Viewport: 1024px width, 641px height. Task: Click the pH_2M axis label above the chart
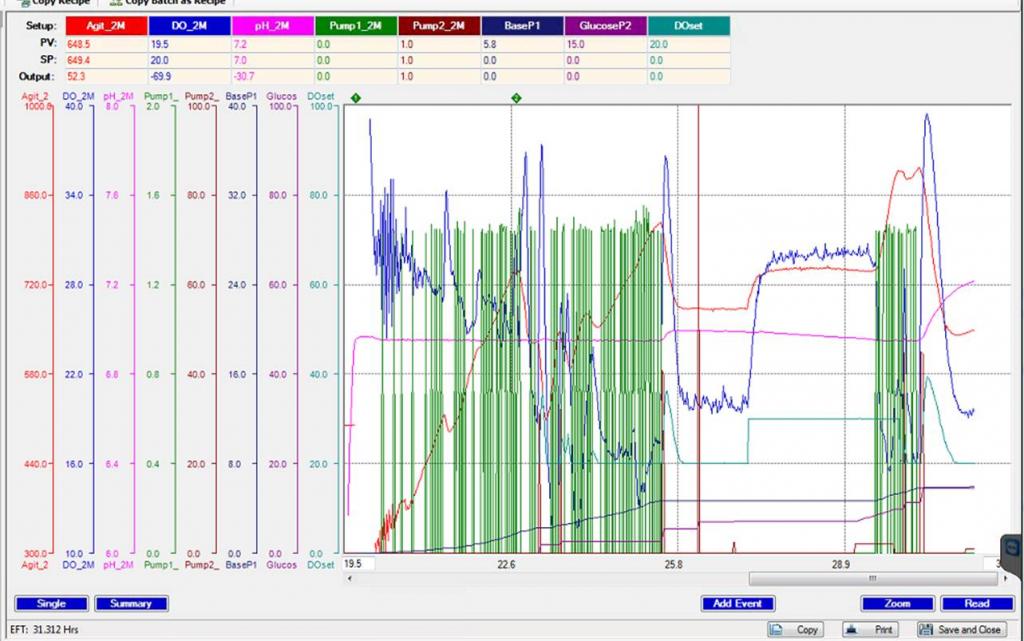pos(118,96)
